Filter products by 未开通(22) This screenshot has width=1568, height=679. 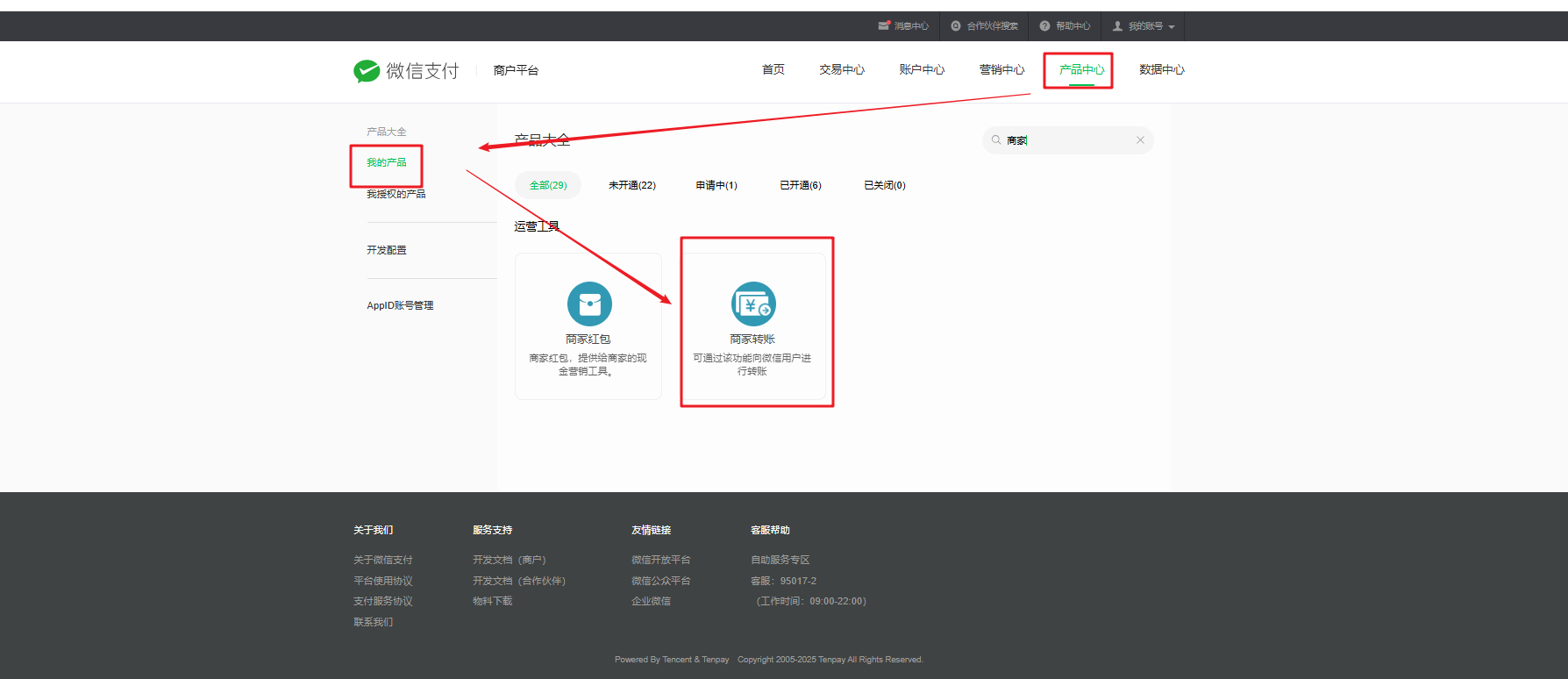click(x=631, y=185)
